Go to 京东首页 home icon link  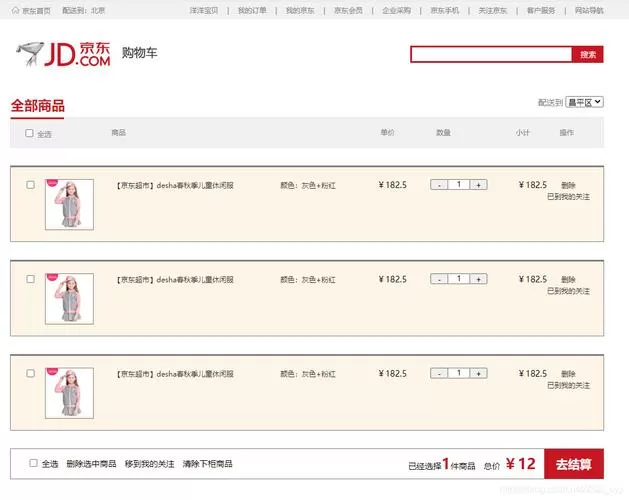pos(31,11)
